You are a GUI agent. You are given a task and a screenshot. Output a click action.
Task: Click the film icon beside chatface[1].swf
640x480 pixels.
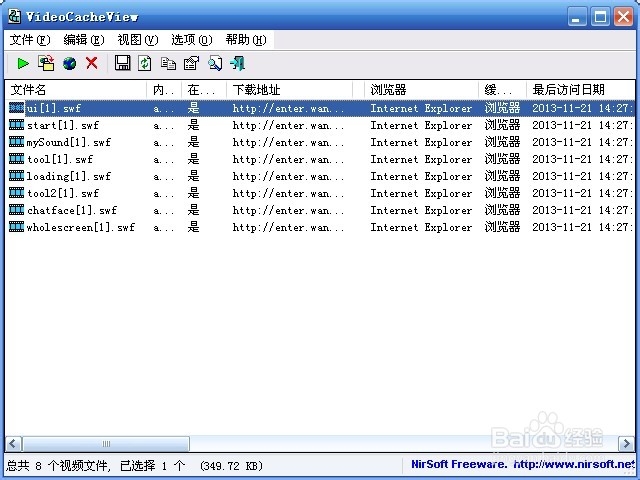click(17, 210)
